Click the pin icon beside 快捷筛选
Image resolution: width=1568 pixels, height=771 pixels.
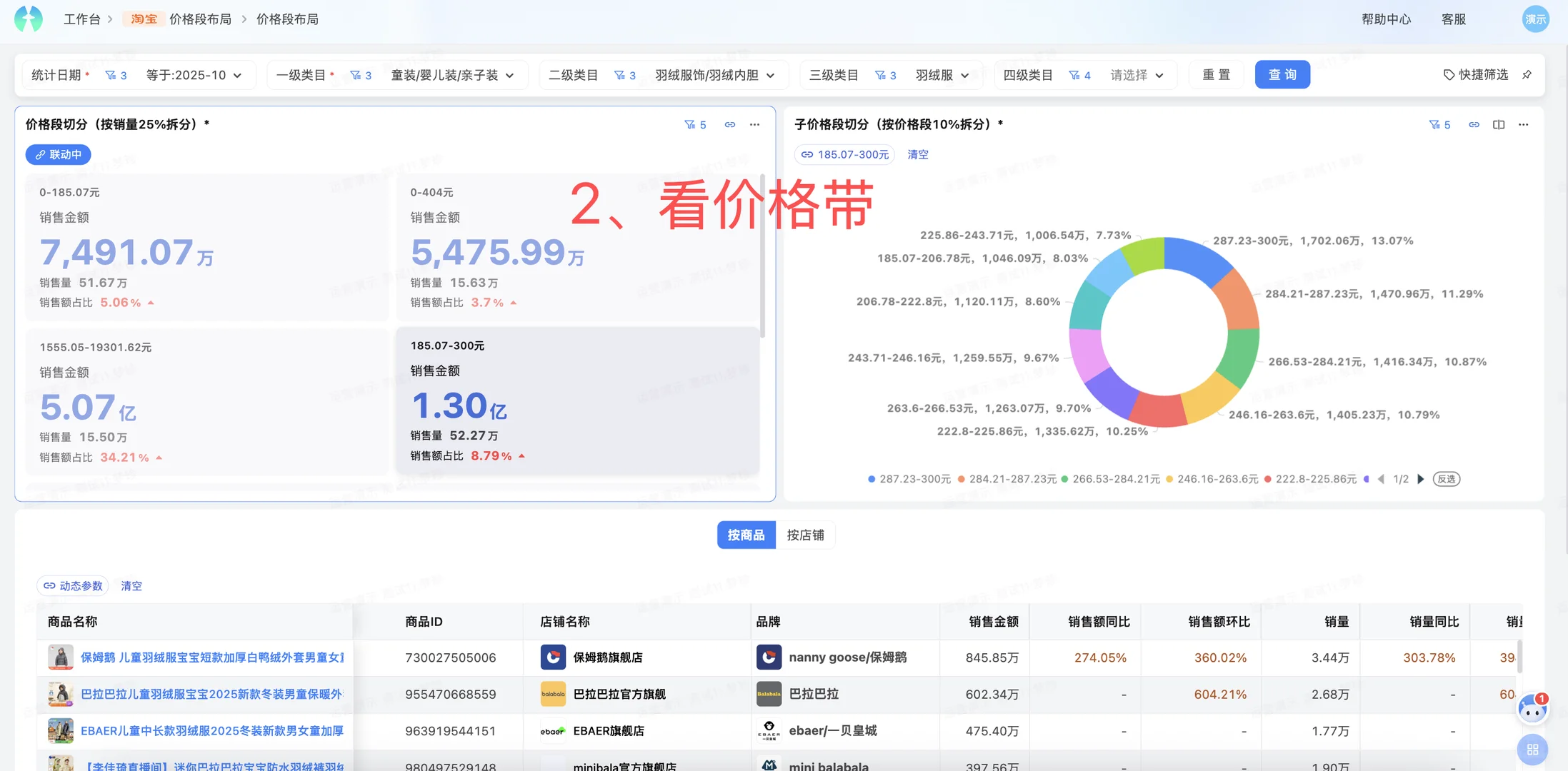[x=1527, y=75]
